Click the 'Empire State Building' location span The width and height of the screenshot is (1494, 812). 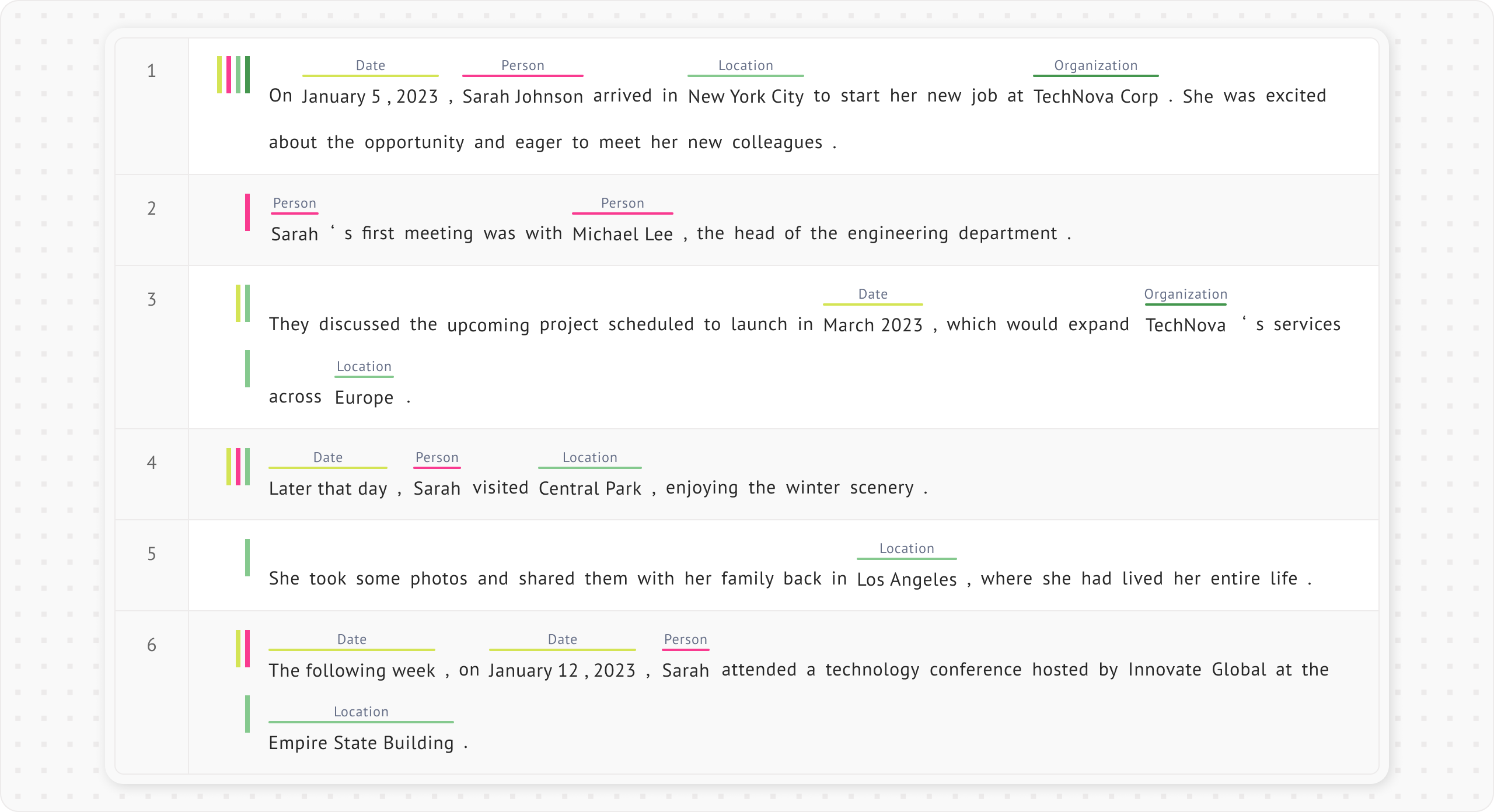361,743
